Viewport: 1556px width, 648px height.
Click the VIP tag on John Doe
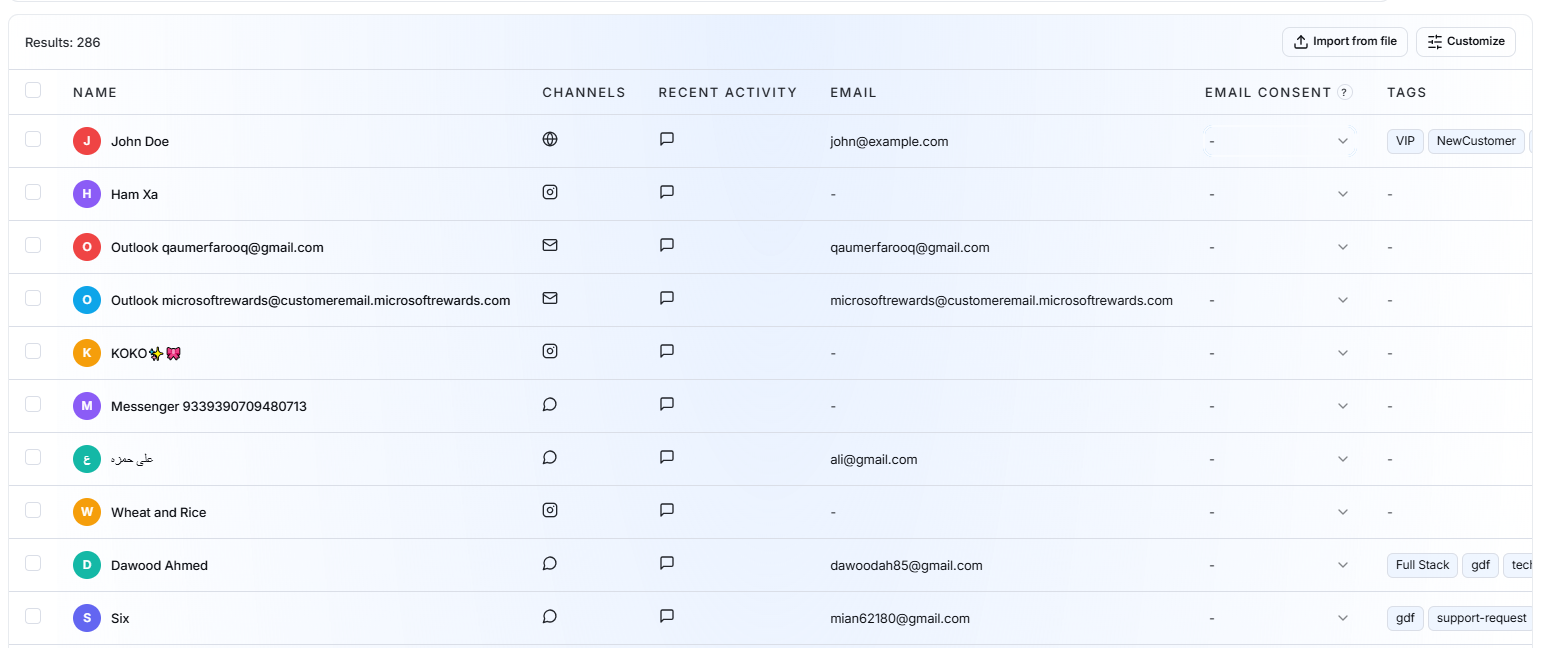1405,141
